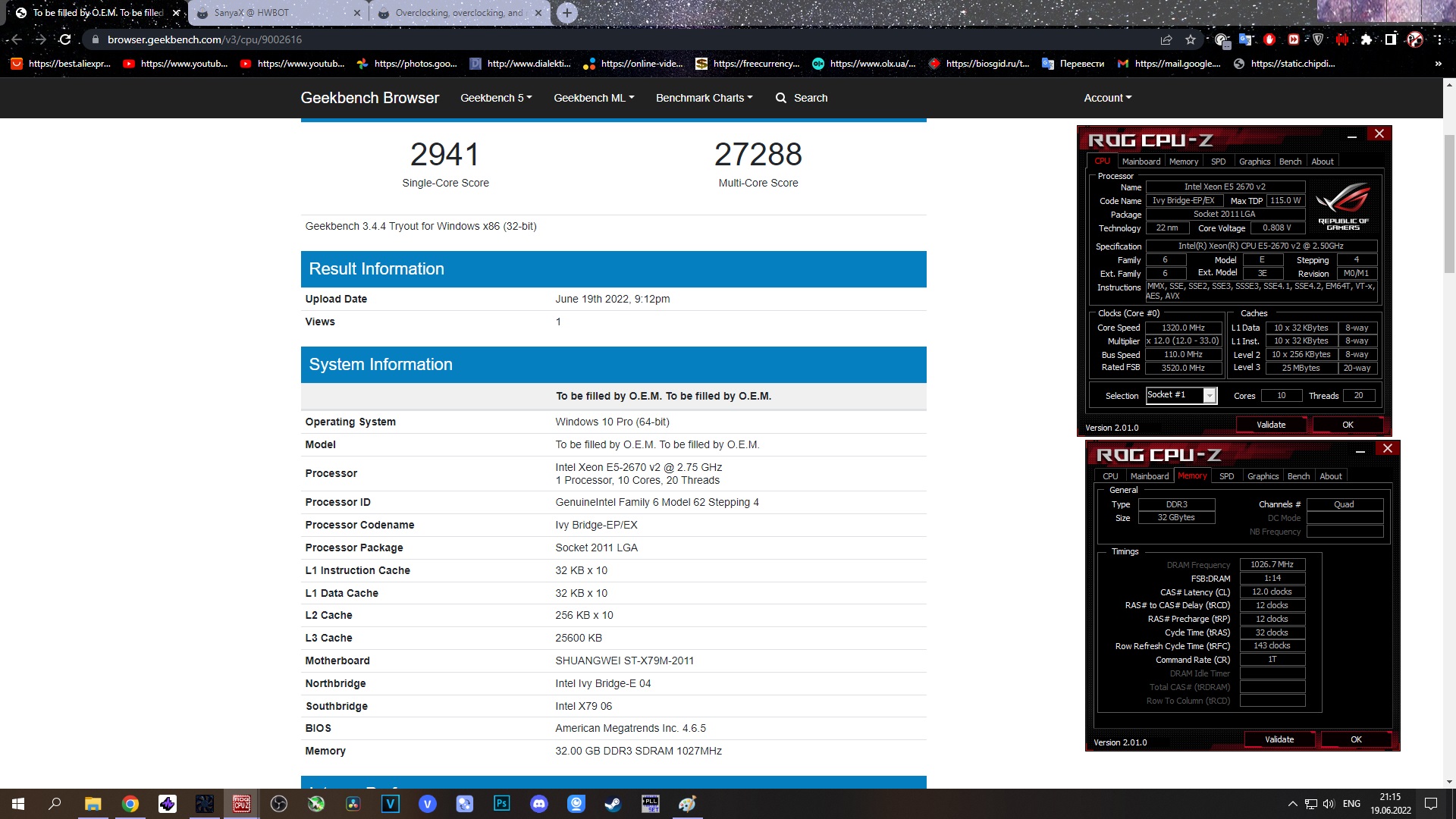Viewport: 1456px width, 819px height.
Task: Bookmark this page with the star icon
Action: tap(1191, 39)
